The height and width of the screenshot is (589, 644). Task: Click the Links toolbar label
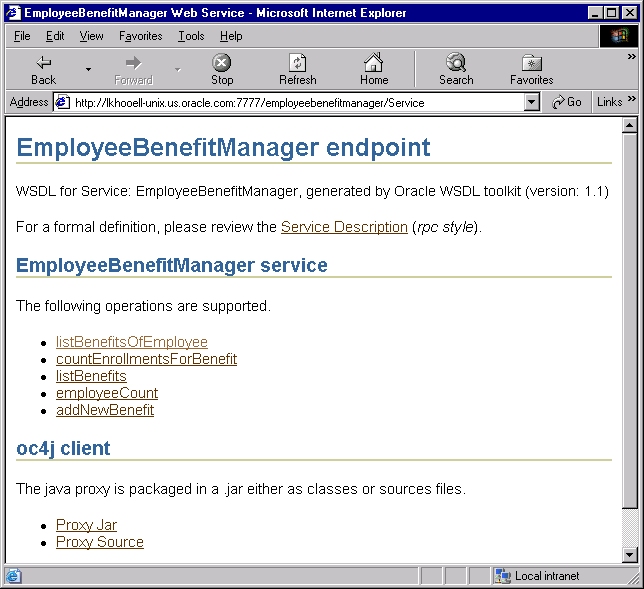[x=610, y=102]
